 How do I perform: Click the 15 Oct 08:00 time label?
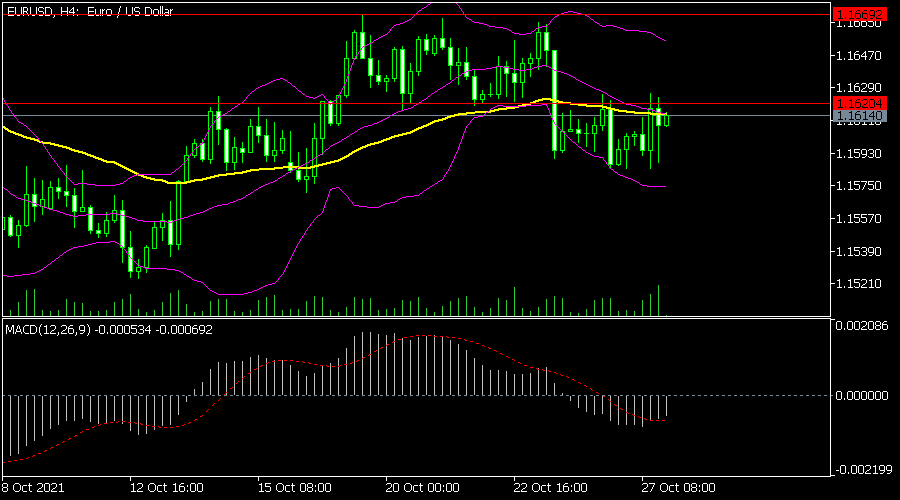point(294,487)
